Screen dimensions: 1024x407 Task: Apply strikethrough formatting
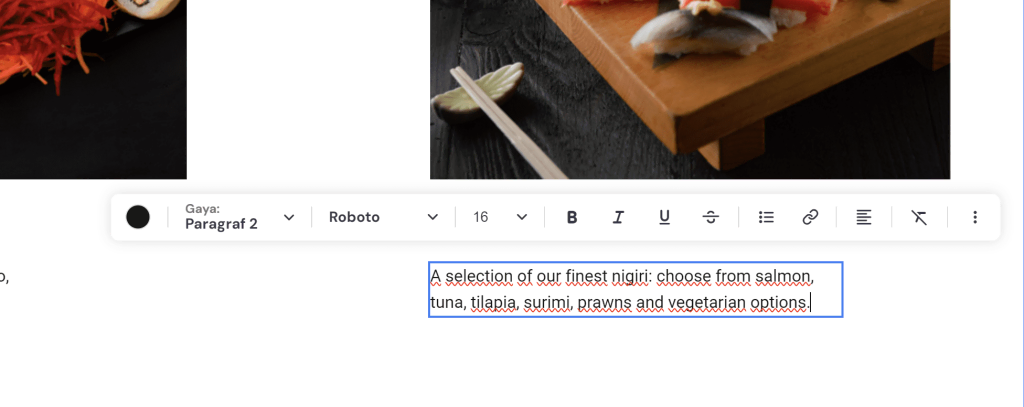[x=710, y=217]
